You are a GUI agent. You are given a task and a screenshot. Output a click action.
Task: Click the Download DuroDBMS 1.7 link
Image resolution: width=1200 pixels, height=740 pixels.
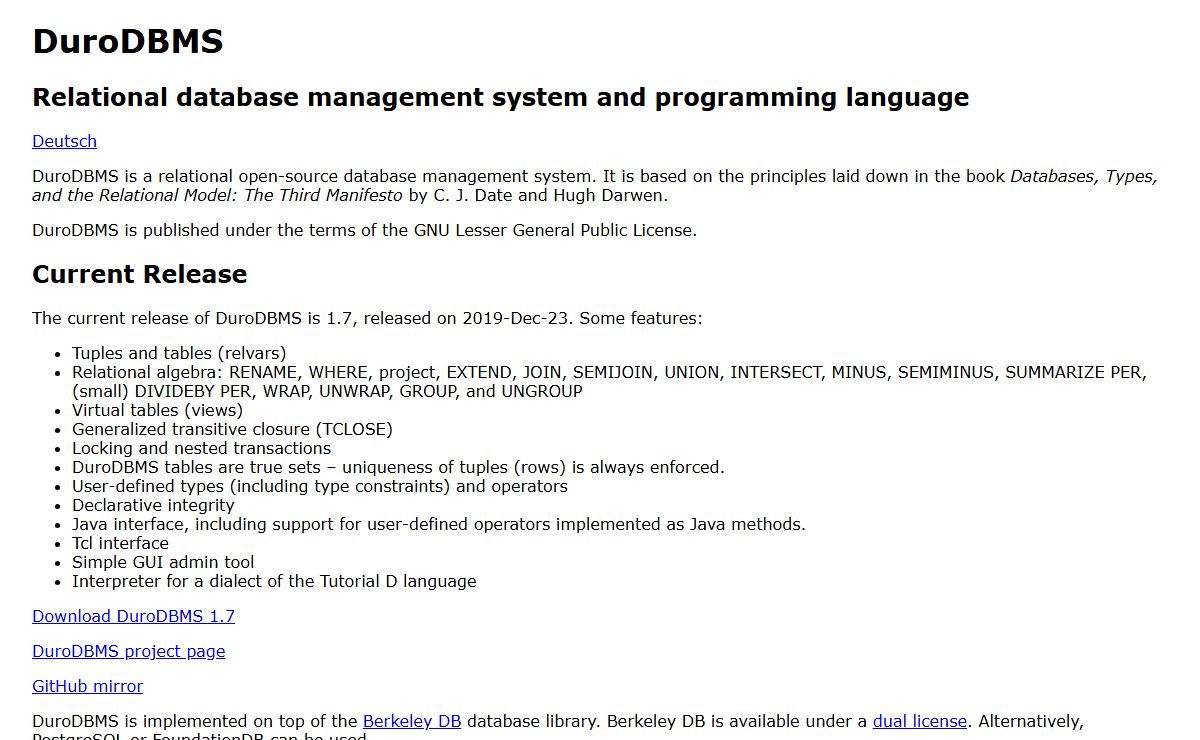coord(133,616)
